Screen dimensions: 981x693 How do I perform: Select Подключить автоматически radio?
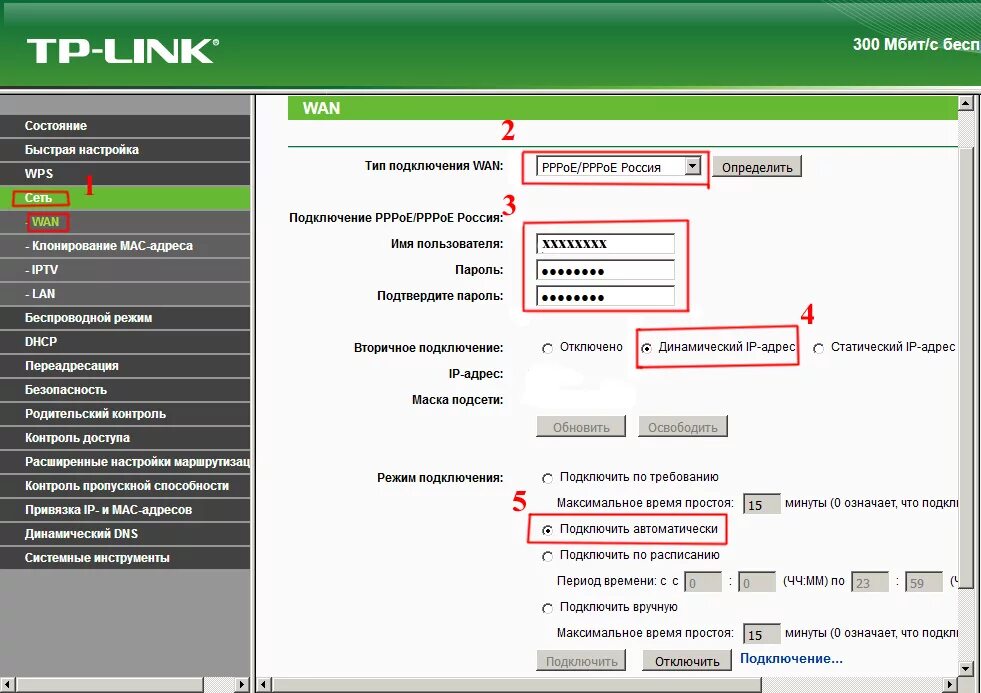coord(547,530)
